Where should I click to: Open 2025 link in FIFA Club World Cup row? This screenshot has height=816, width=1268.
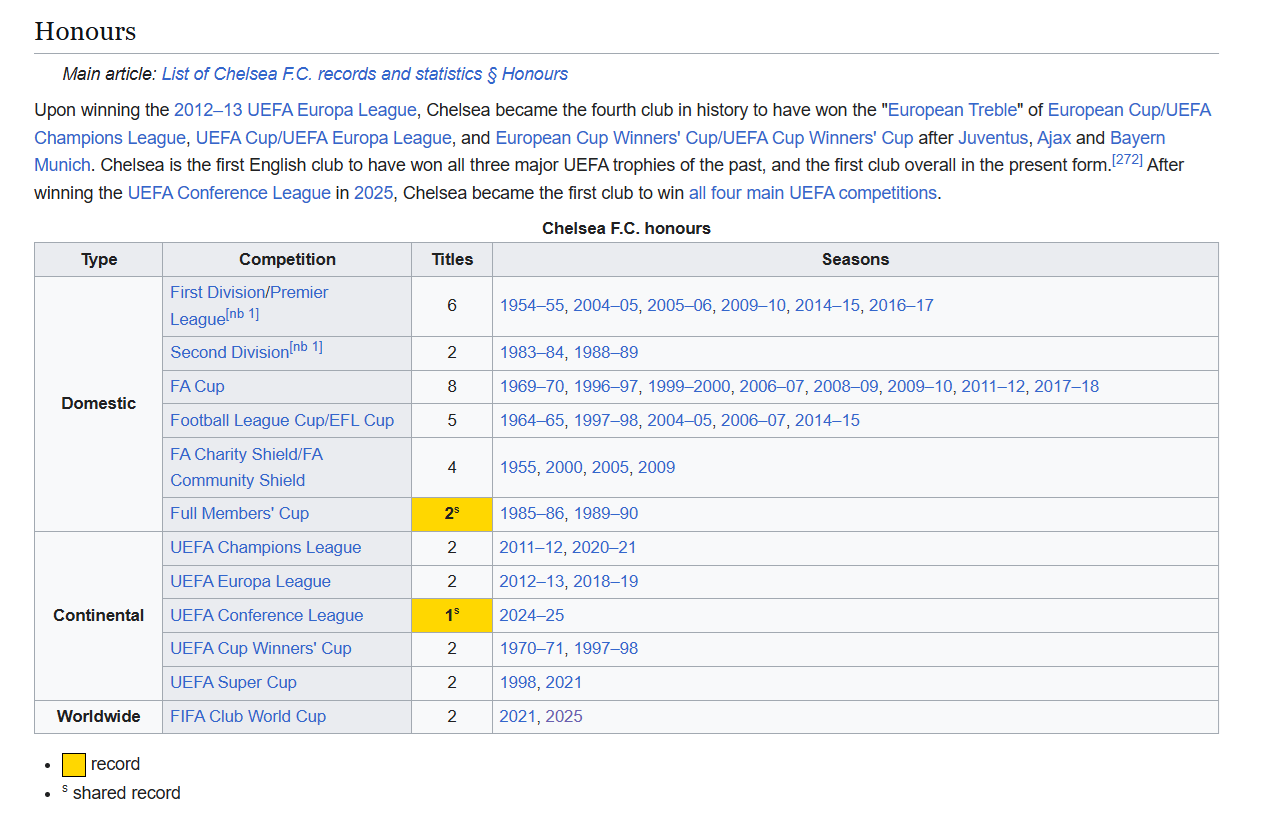tap(564, 717)
